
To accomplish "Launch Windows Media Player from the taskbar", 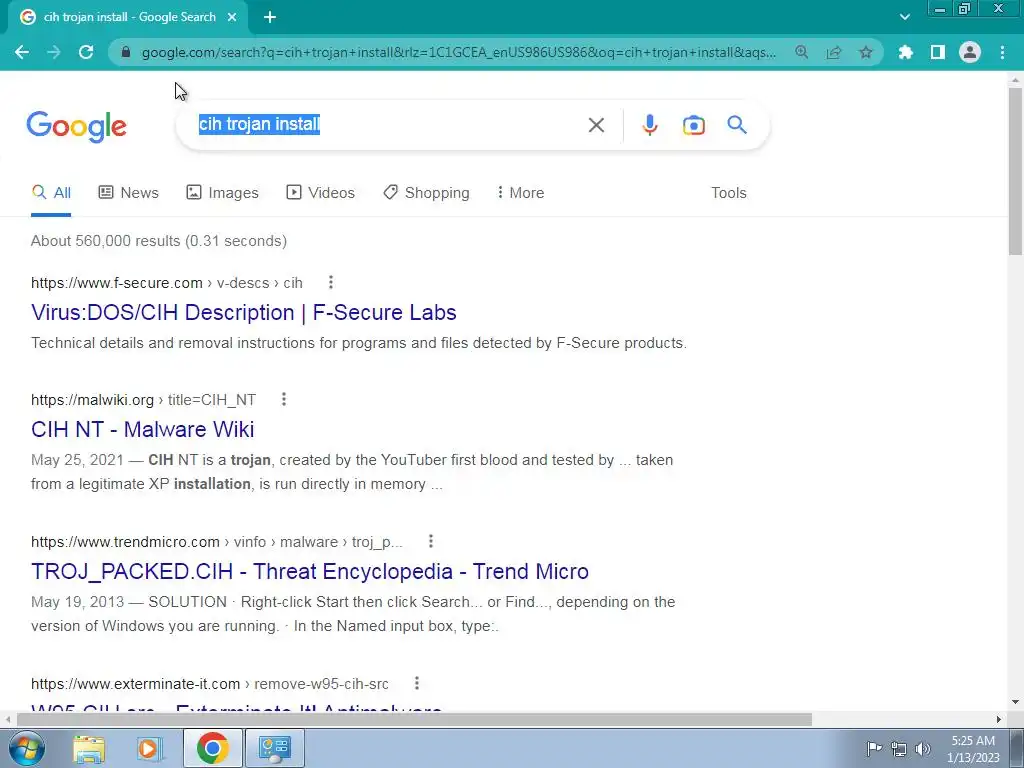I will (x=150, y=748).
